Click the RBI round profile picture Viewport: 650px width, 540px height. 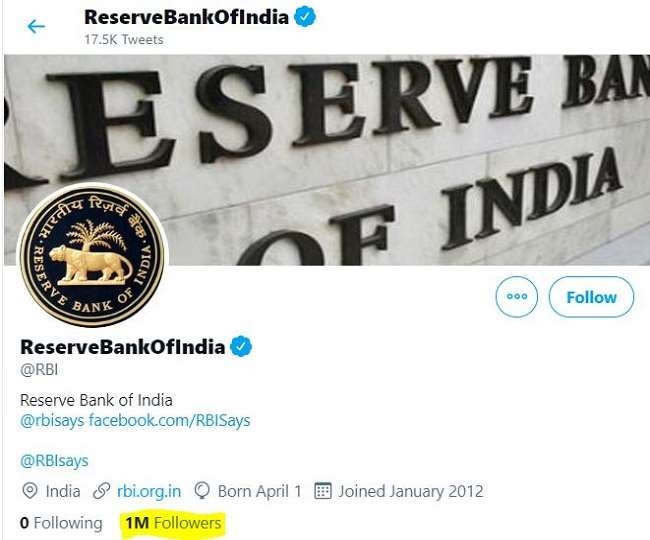[x=92, y=254]
